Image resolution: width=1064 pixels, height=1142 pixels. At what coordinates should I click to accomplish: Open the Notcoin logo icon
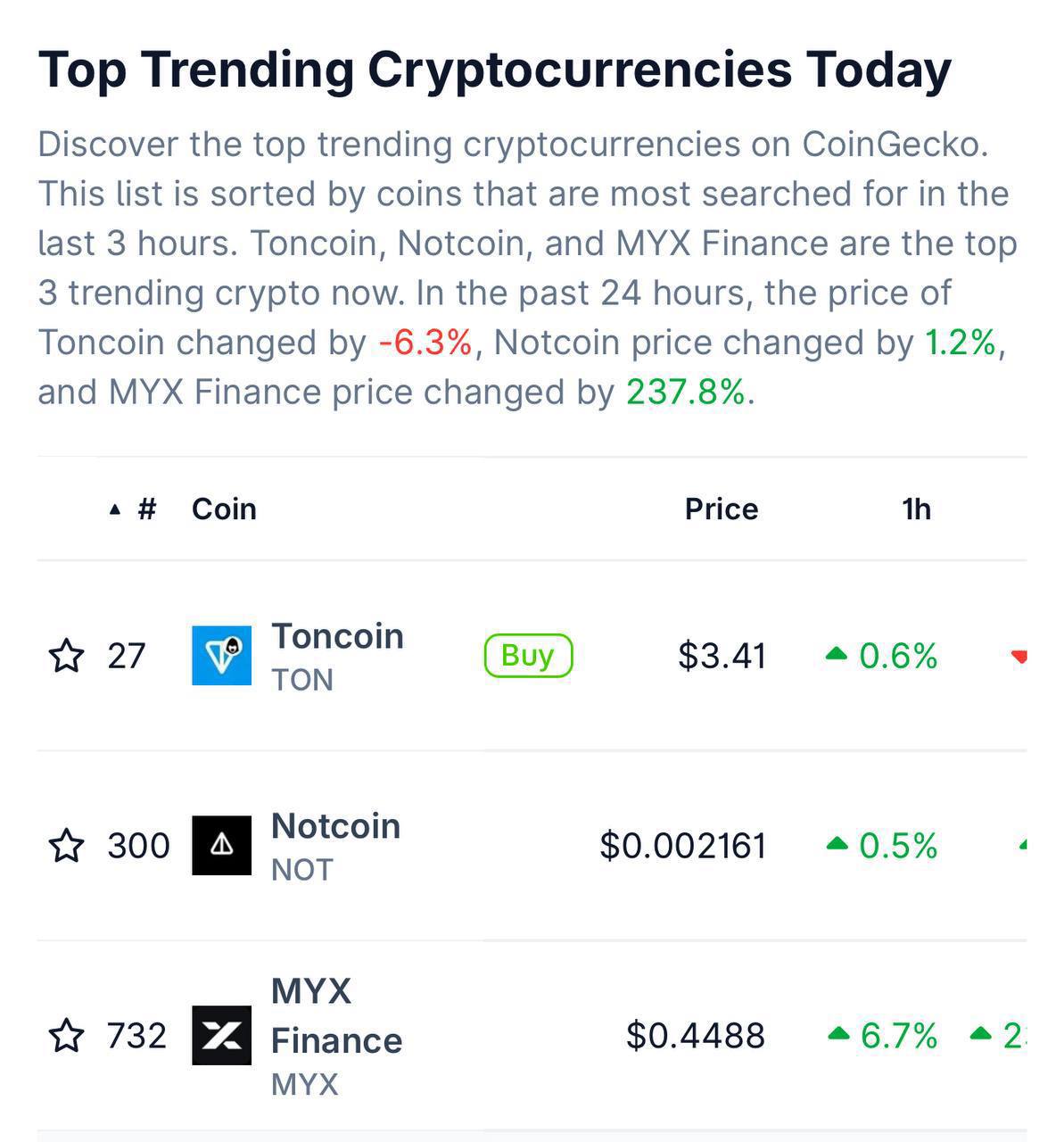coord(222,846)
